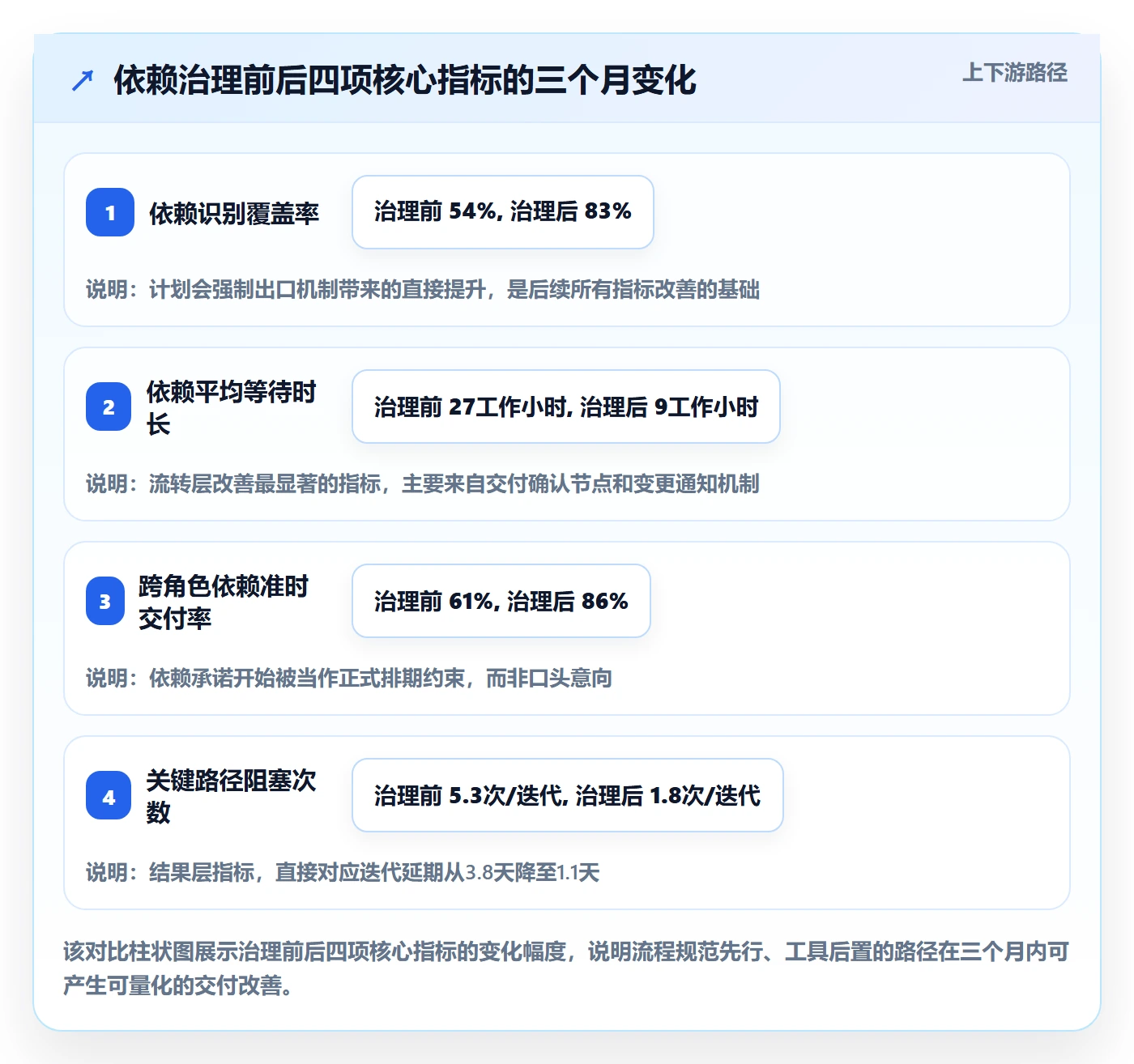Select the 治理前 61%, 治理后 86% value box
The width and height of the screenshot is (1134, 1064).
pos(501,601)
